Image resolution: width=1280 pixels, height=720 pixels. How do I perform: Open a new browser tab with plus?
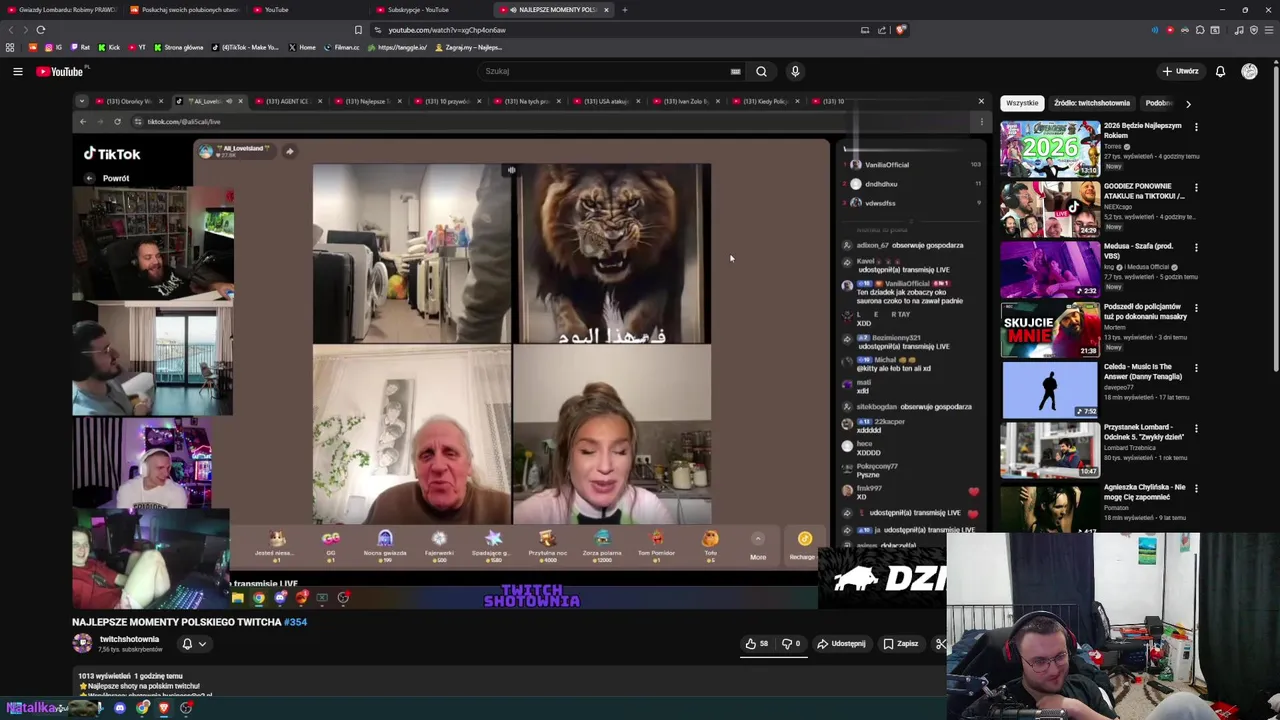[x=624, y=10]
